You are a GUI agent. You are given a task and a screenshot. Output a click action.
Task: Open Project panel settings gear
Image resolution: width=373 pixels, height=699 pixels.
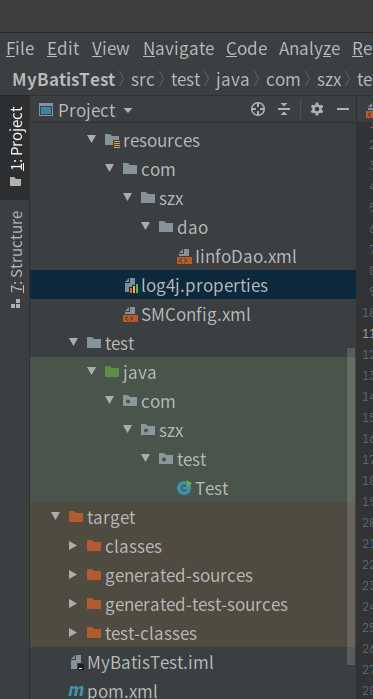(316, 109)
